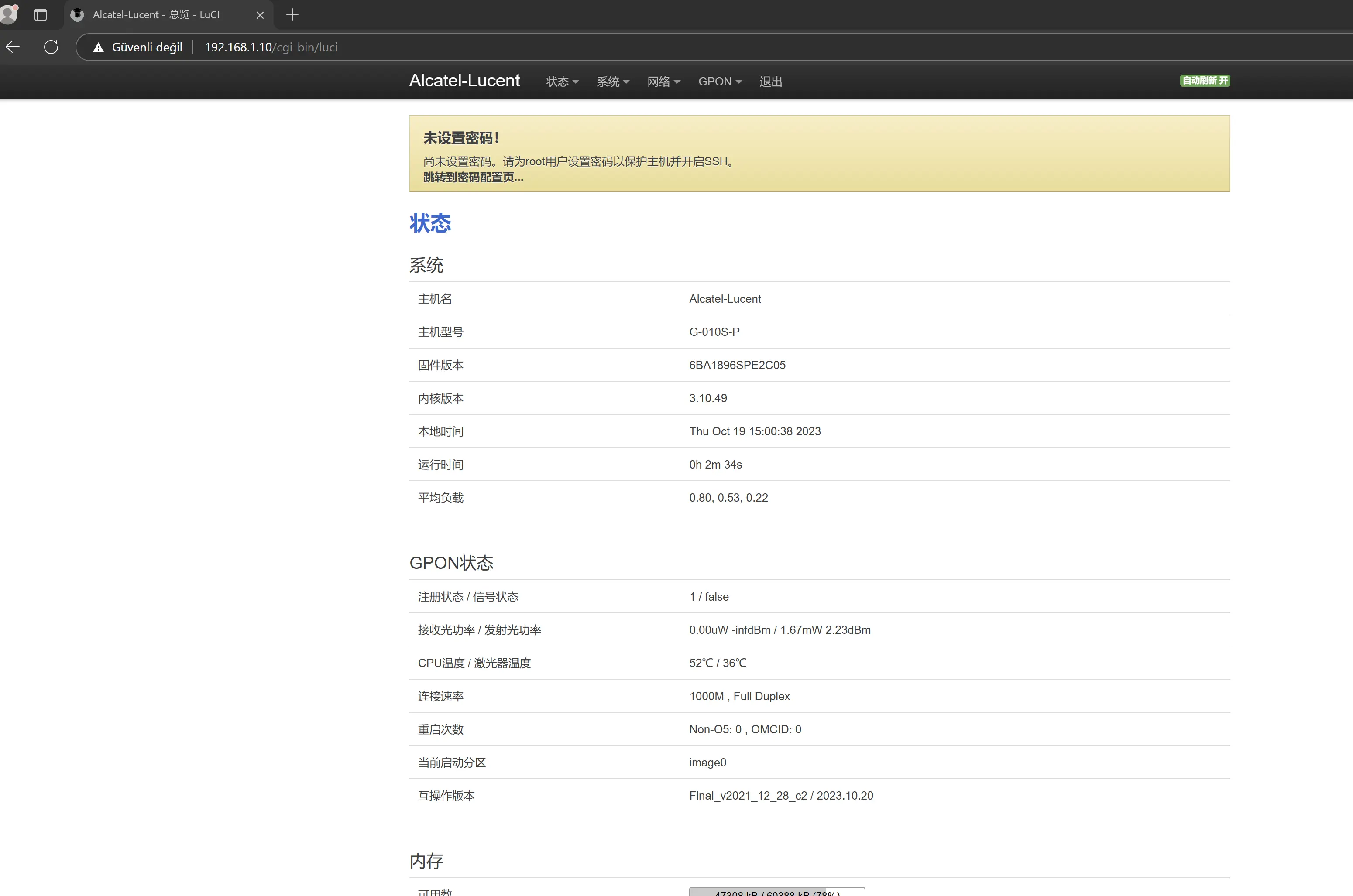Image resolution: width=1353 pixels, height=896 pixels.
Task: Select load average 0.80, 0.53, 0.22
Action: [728, 498]
